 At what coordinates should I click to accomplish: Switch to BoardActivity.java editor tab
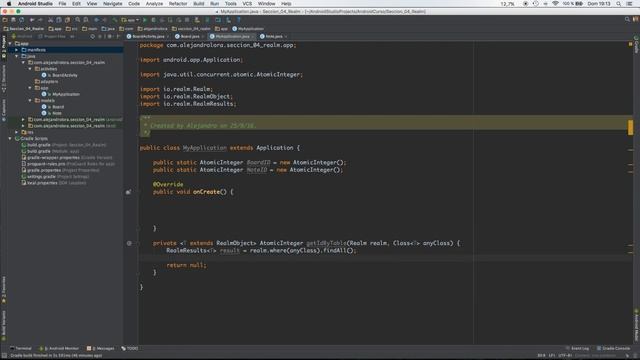click(146, 36)
